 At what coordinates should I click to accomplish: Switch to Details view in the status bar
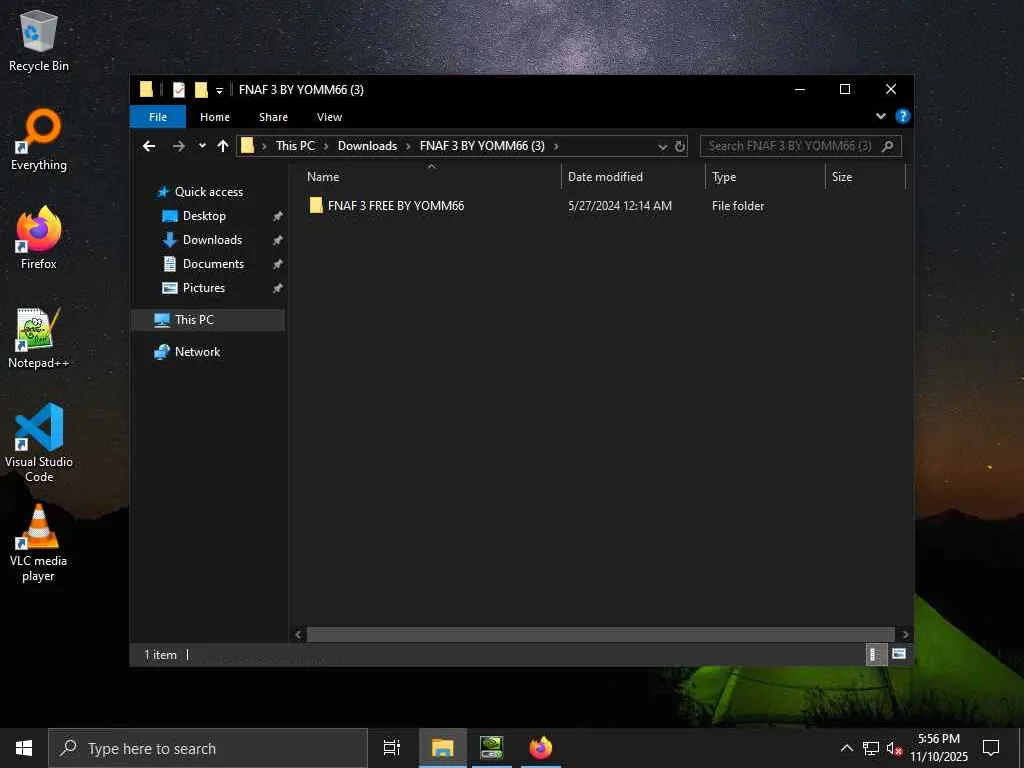(876, 654)
